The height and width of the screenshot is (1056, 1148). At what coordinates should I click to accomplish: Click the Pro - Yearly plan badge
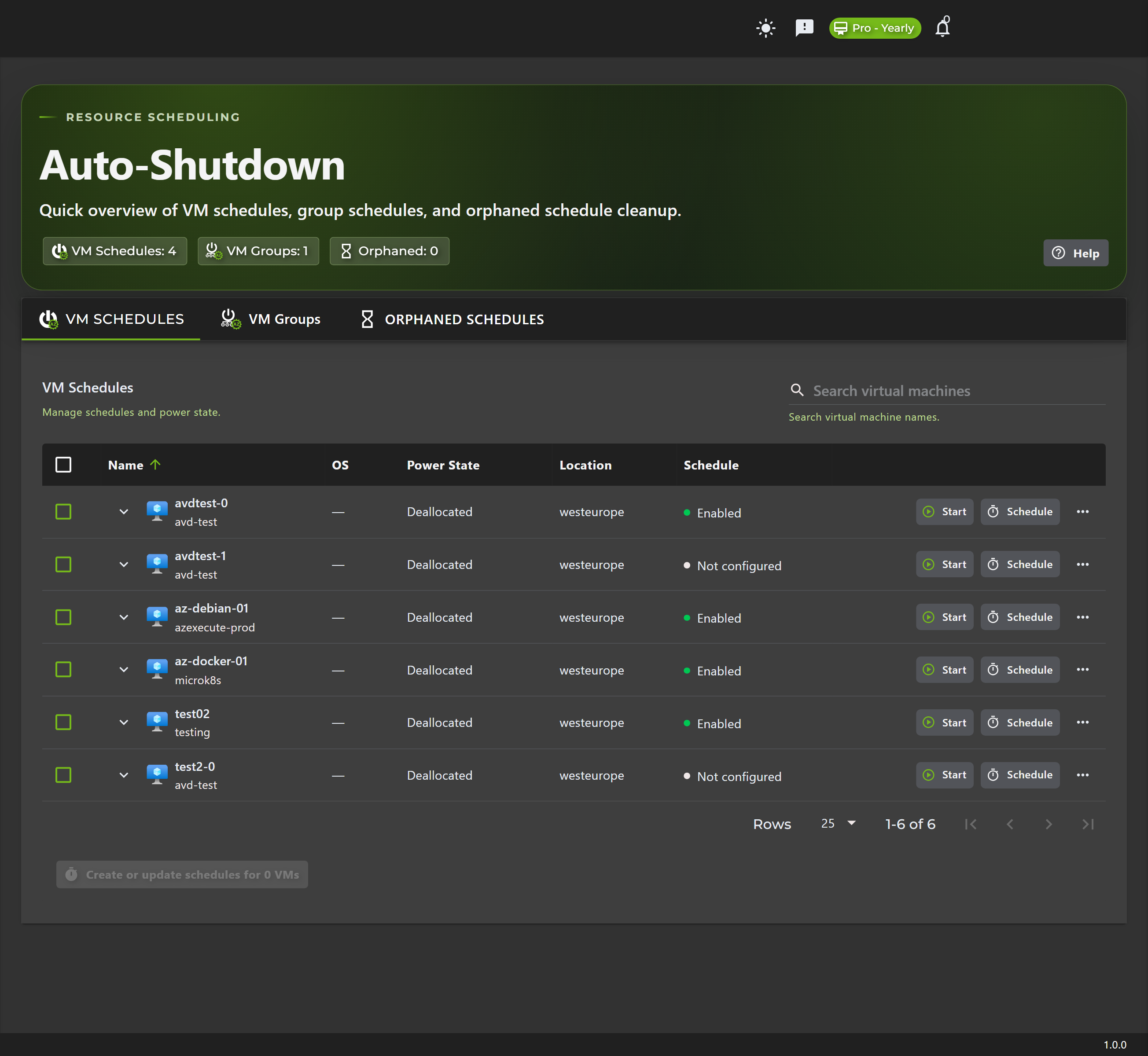pyautogui.click(x=875, y=28)
